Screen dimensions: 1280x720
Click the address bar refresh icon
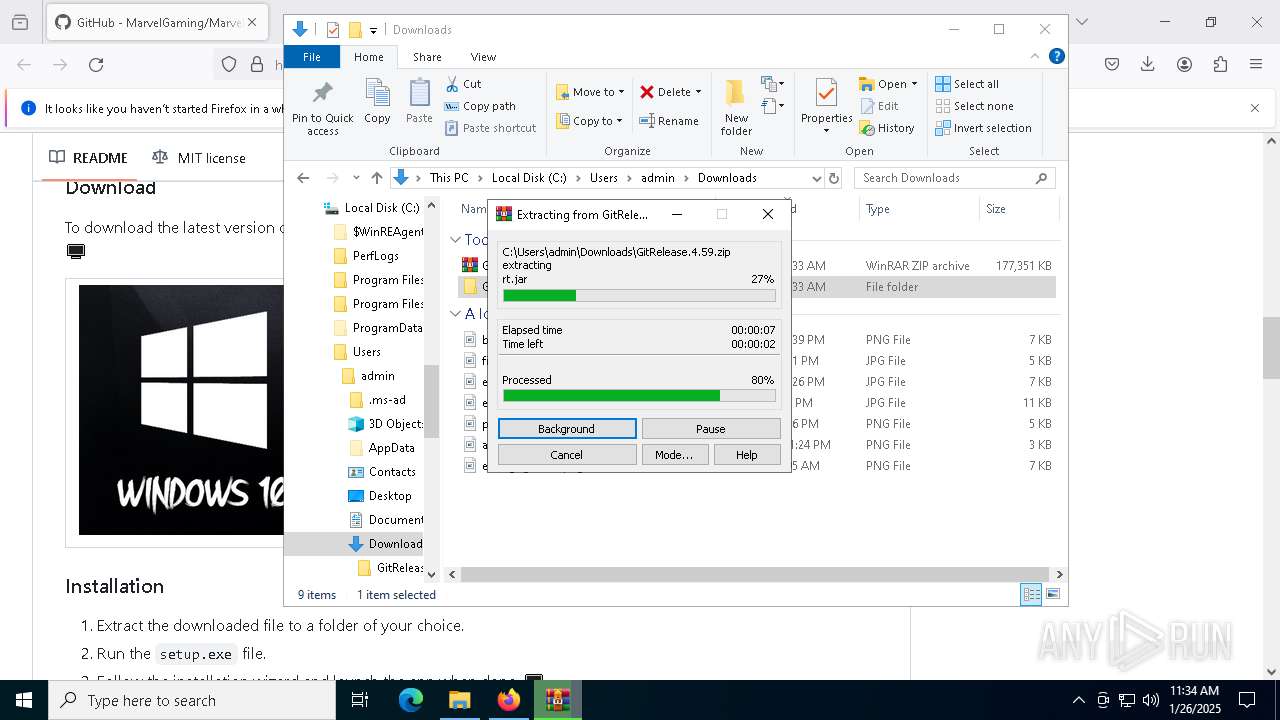click(x=835, y=178)
